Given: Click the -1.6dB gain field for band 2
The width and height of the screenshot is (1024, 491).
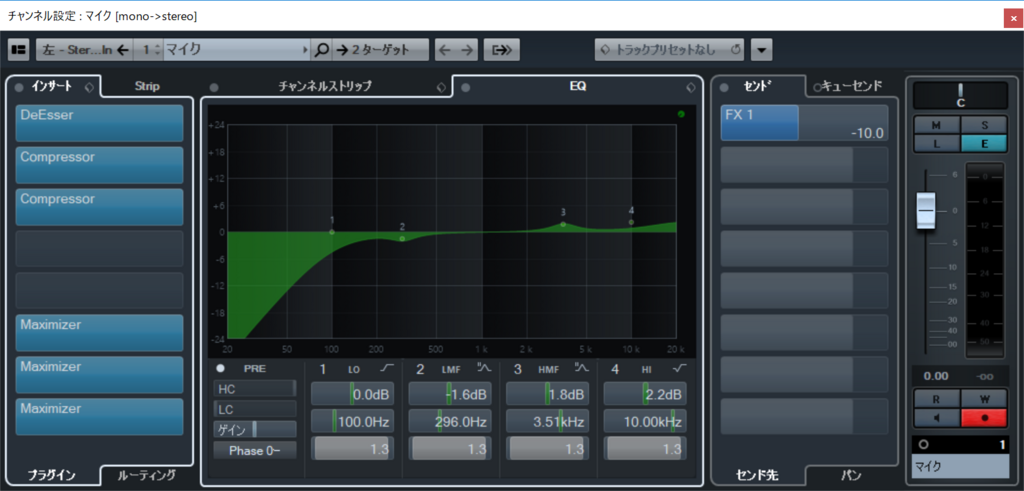Looking at the screenshot, I should tap(451, 394).
